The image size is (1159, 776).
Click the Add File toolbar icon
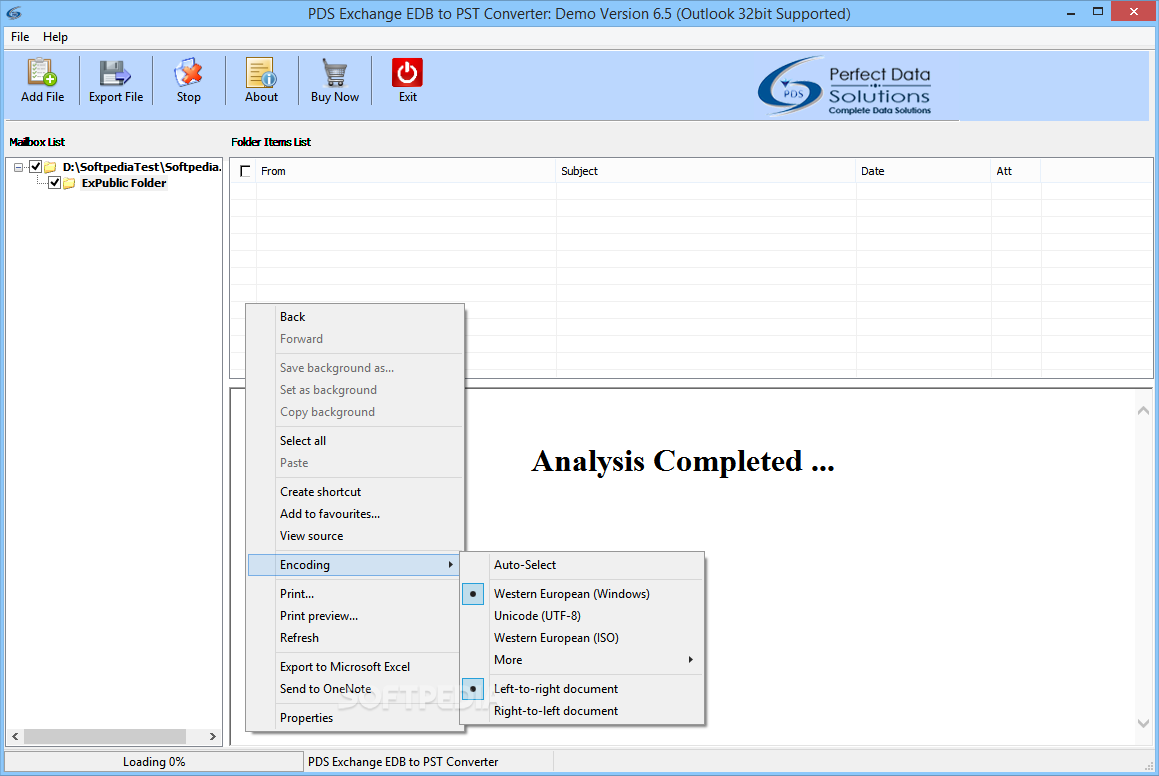[42, 72]
